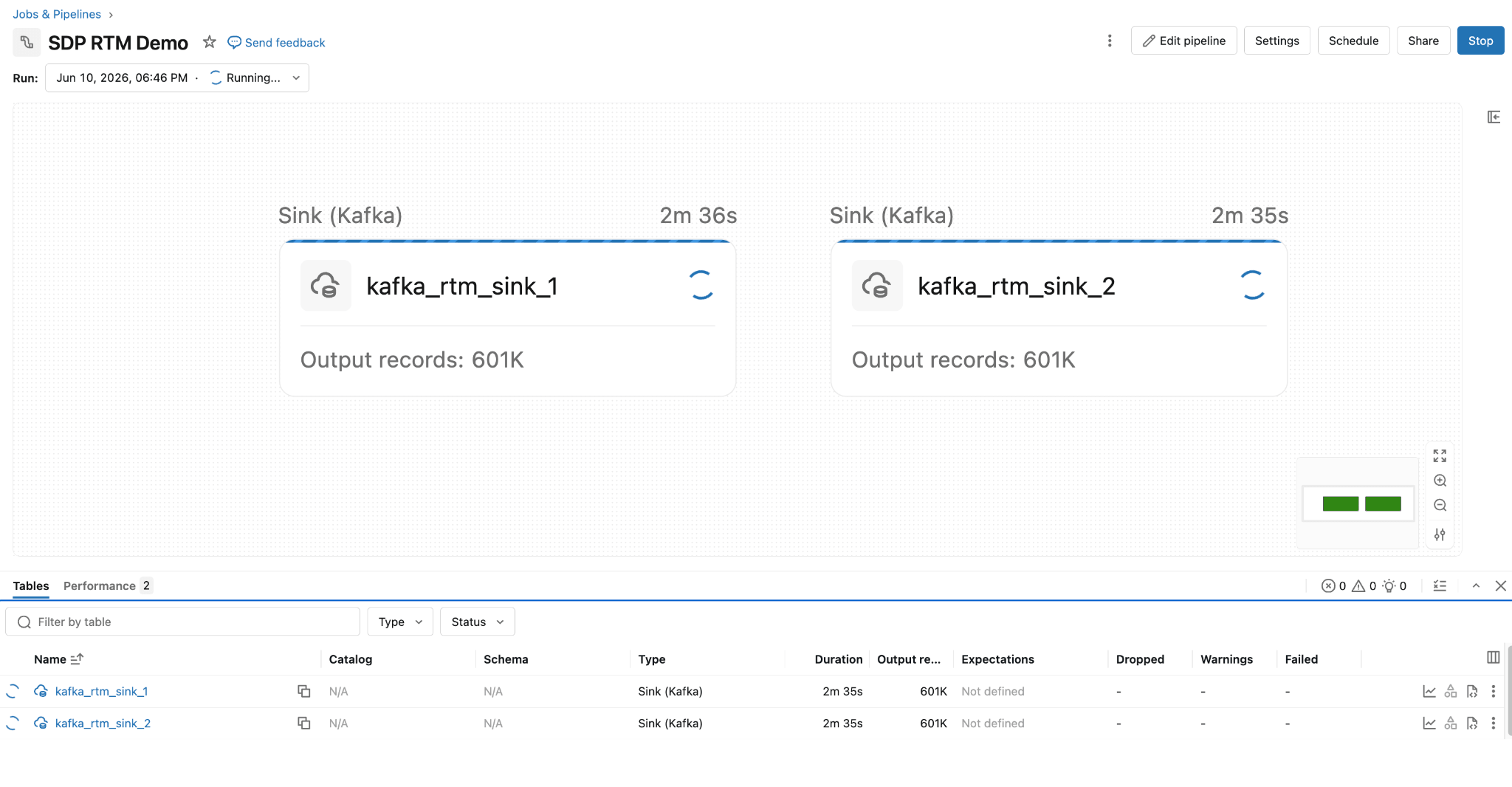Focus the Filter by table search field
Screen dimensions: 1512x787
tap(182, 622)
